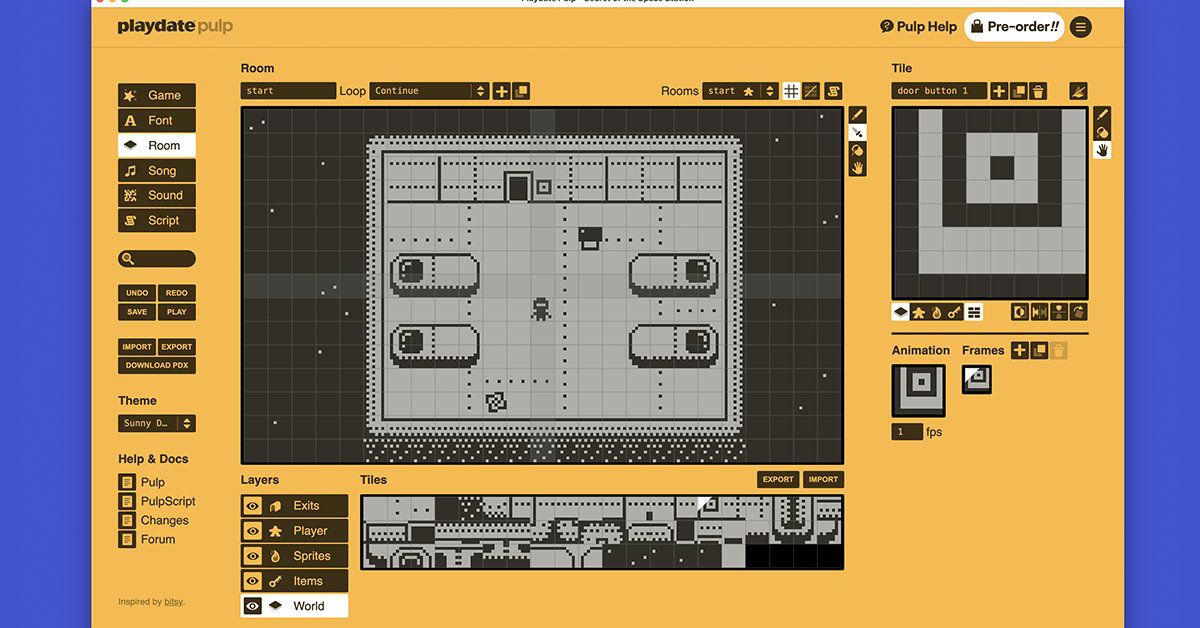Viewport: 1200px width, 628px height.
Task: Add a new animation frame
Action: pos(1019,350)
